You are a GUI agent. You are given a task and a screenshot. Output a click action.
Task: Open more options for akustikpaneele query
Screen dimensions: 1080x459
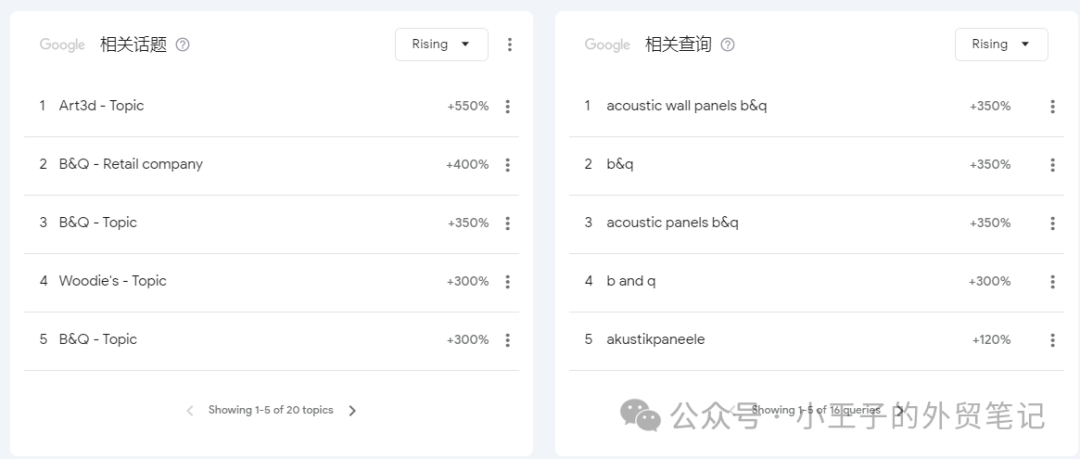coord(1052,340)
